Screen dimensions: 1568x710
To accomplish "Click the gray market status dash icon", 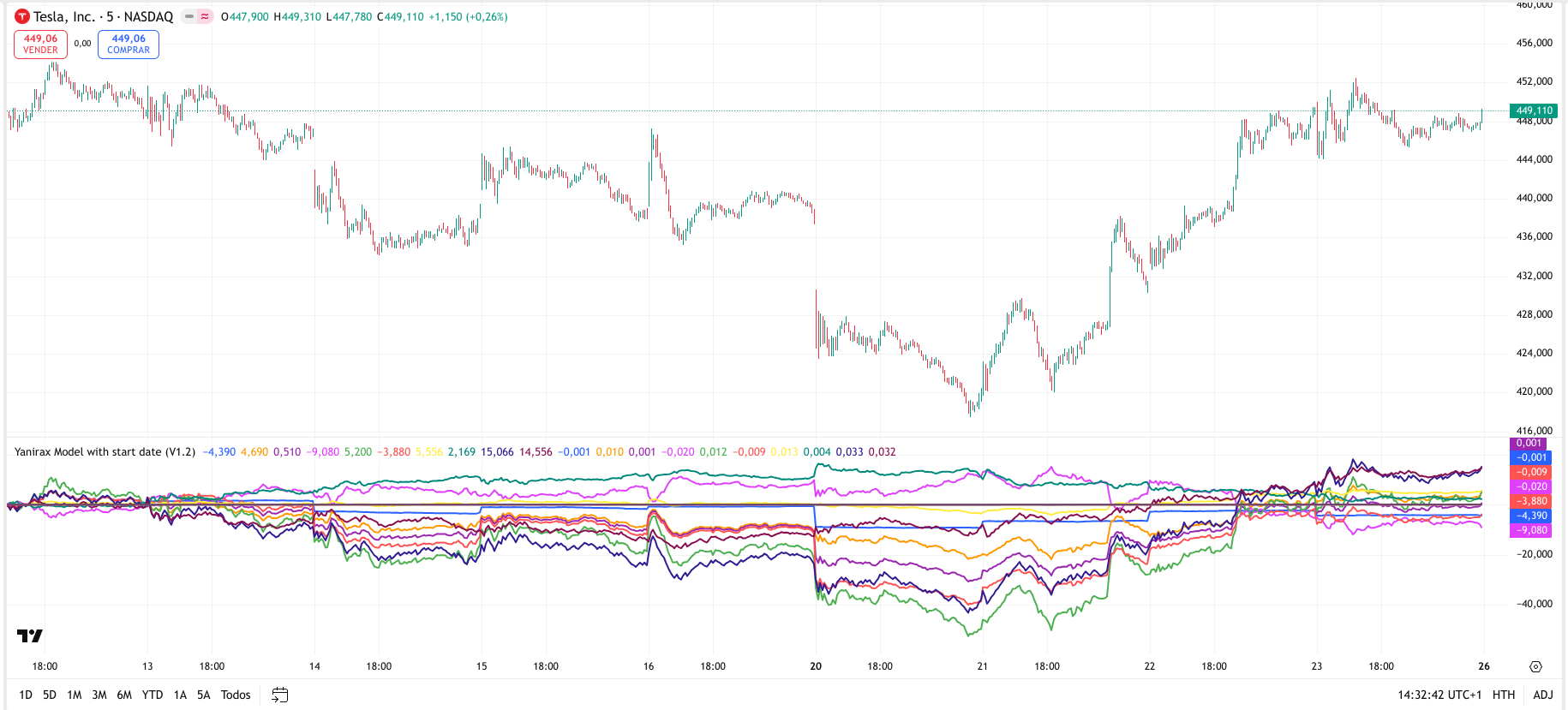I will tap(189, 16).
